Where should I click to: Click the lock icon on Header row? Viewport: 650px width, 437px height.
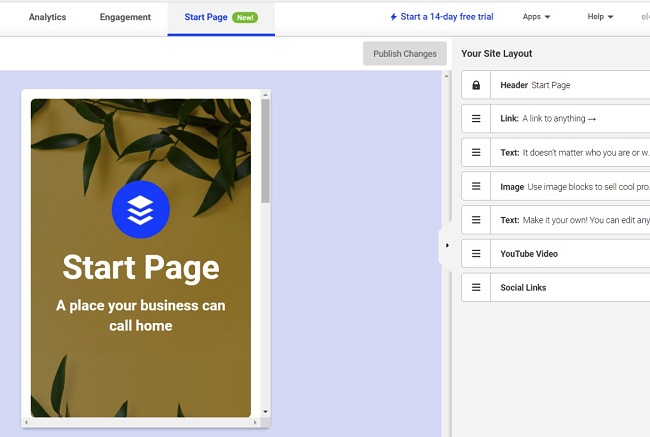click(476, 85)
